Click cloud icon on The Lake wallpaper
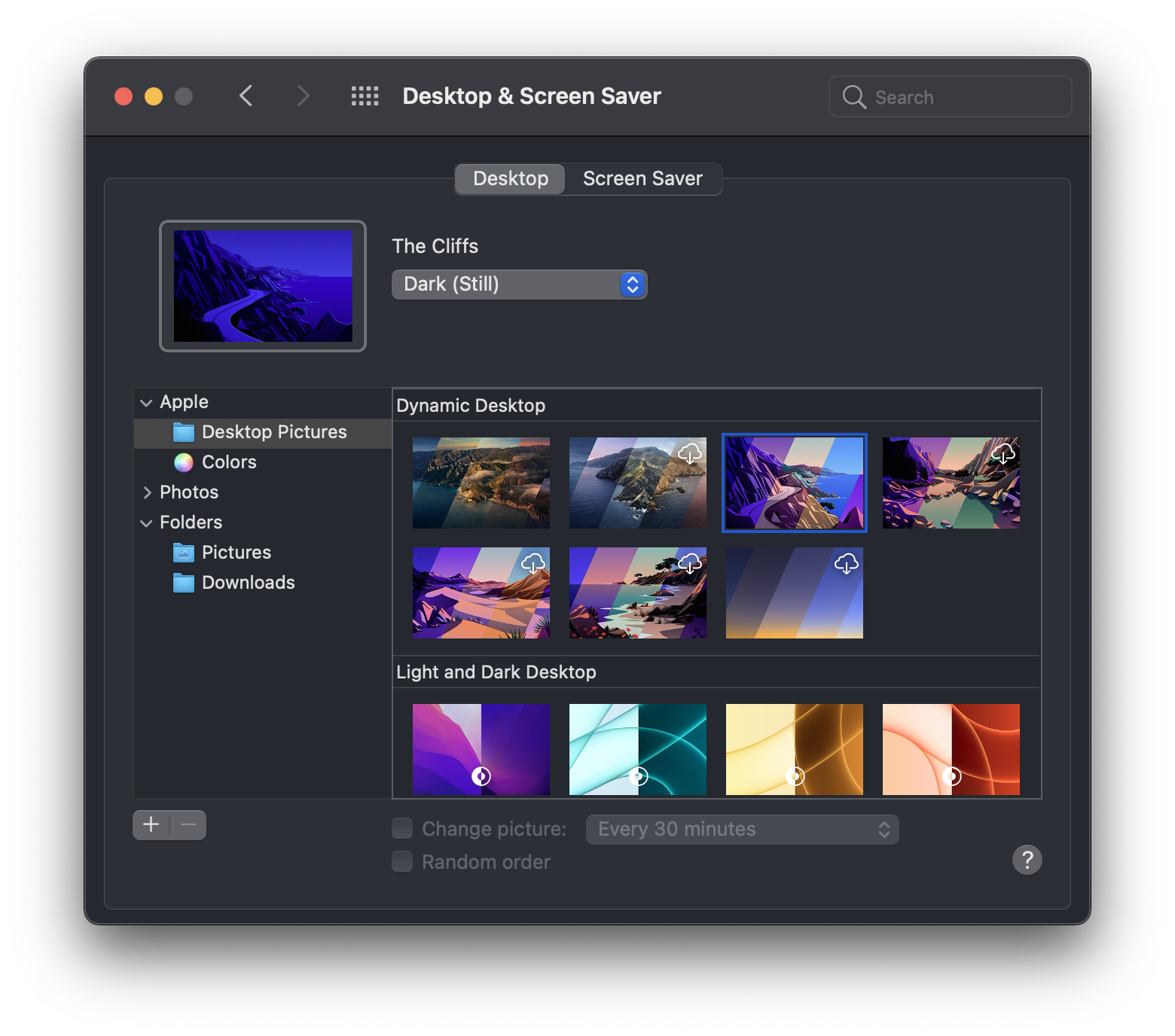 click(1003, 453)
